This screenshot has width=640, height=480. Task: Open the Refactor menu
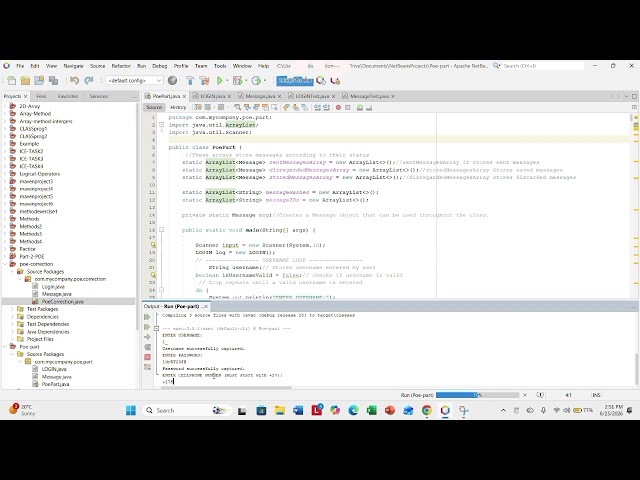coord(121,66)
